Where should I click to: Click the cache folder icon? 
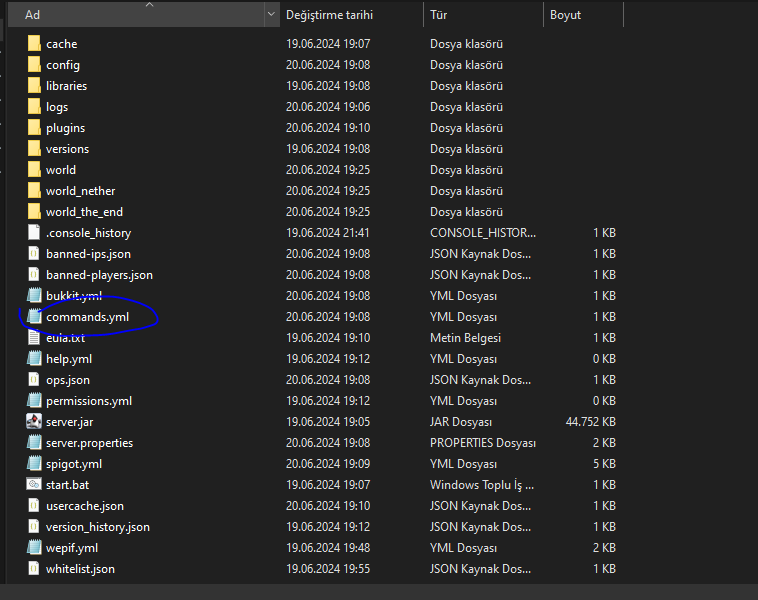(x=34, y=44)
